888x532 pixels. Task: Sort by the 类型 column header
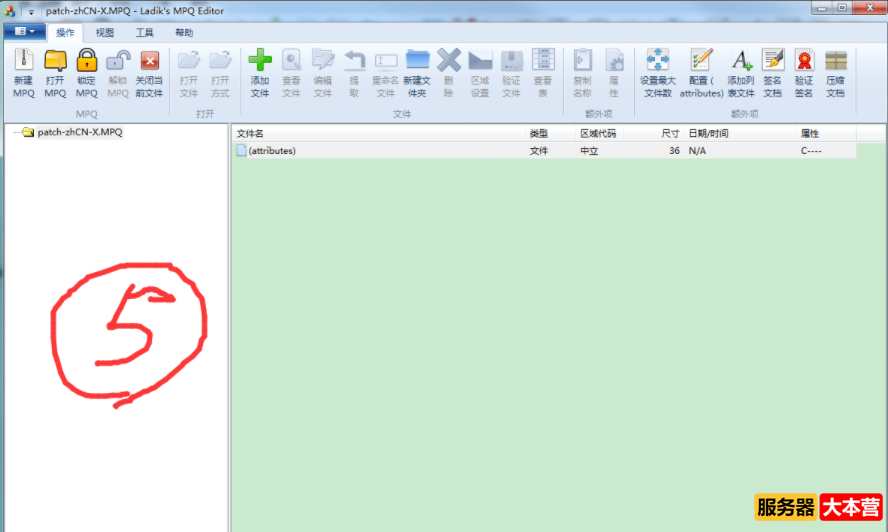[550, 134]
